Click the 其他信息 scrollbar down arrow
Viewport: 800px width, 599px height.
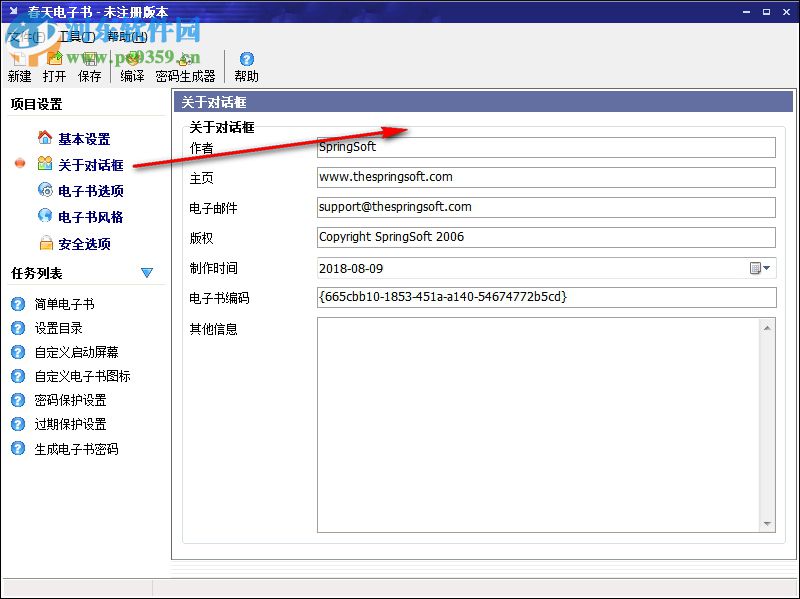click(767, 524)
